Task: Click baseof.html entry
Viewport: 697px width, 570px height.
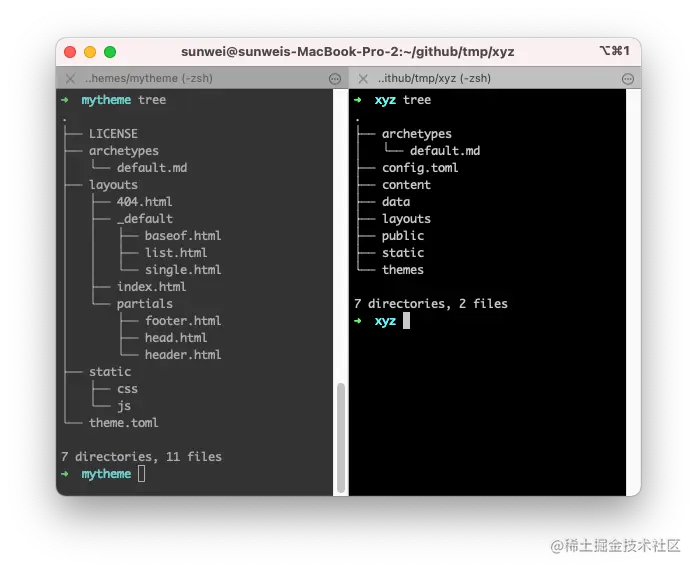Action: click(x=183, y=236)
